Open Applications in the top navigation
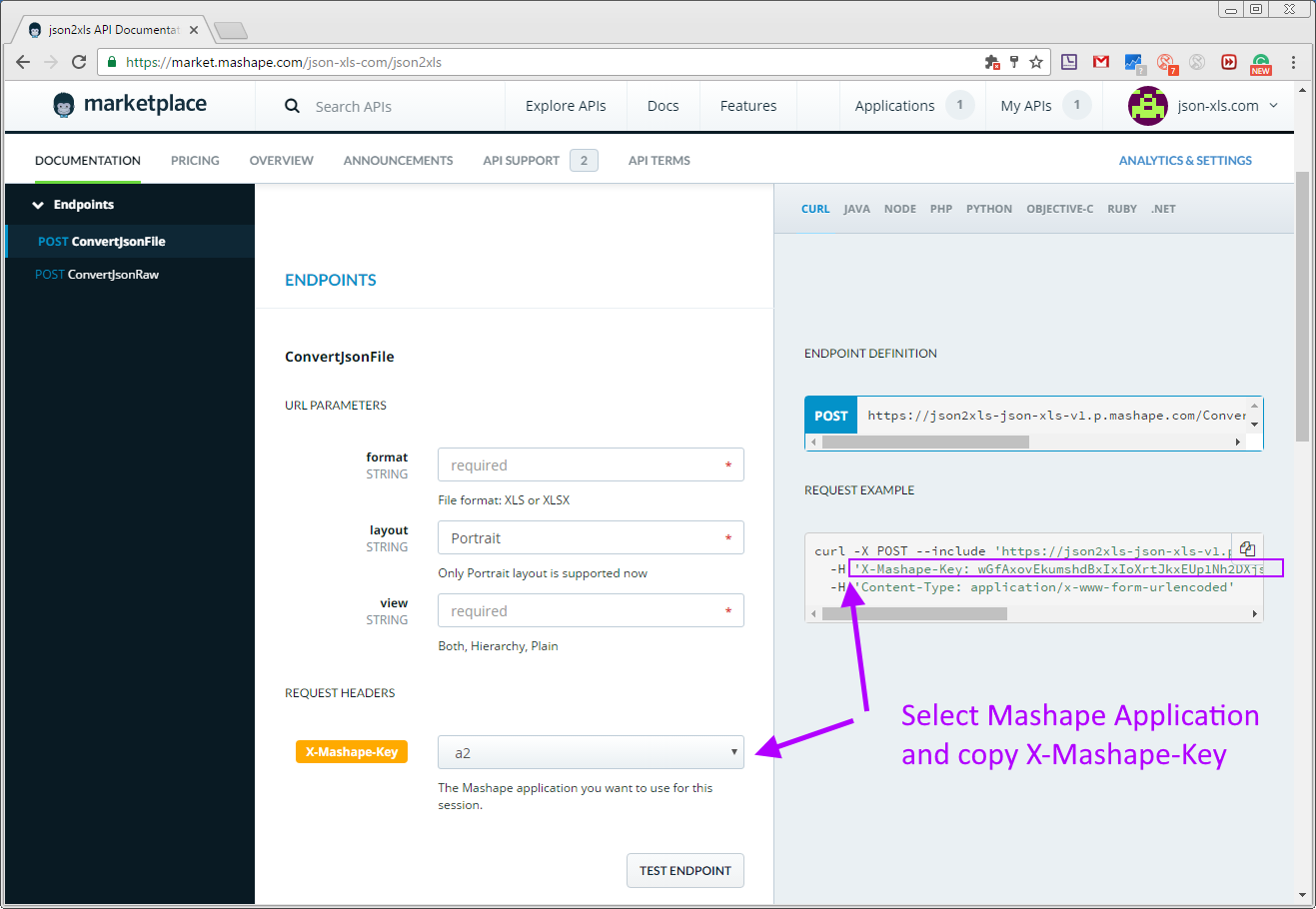 coord(894,106)
